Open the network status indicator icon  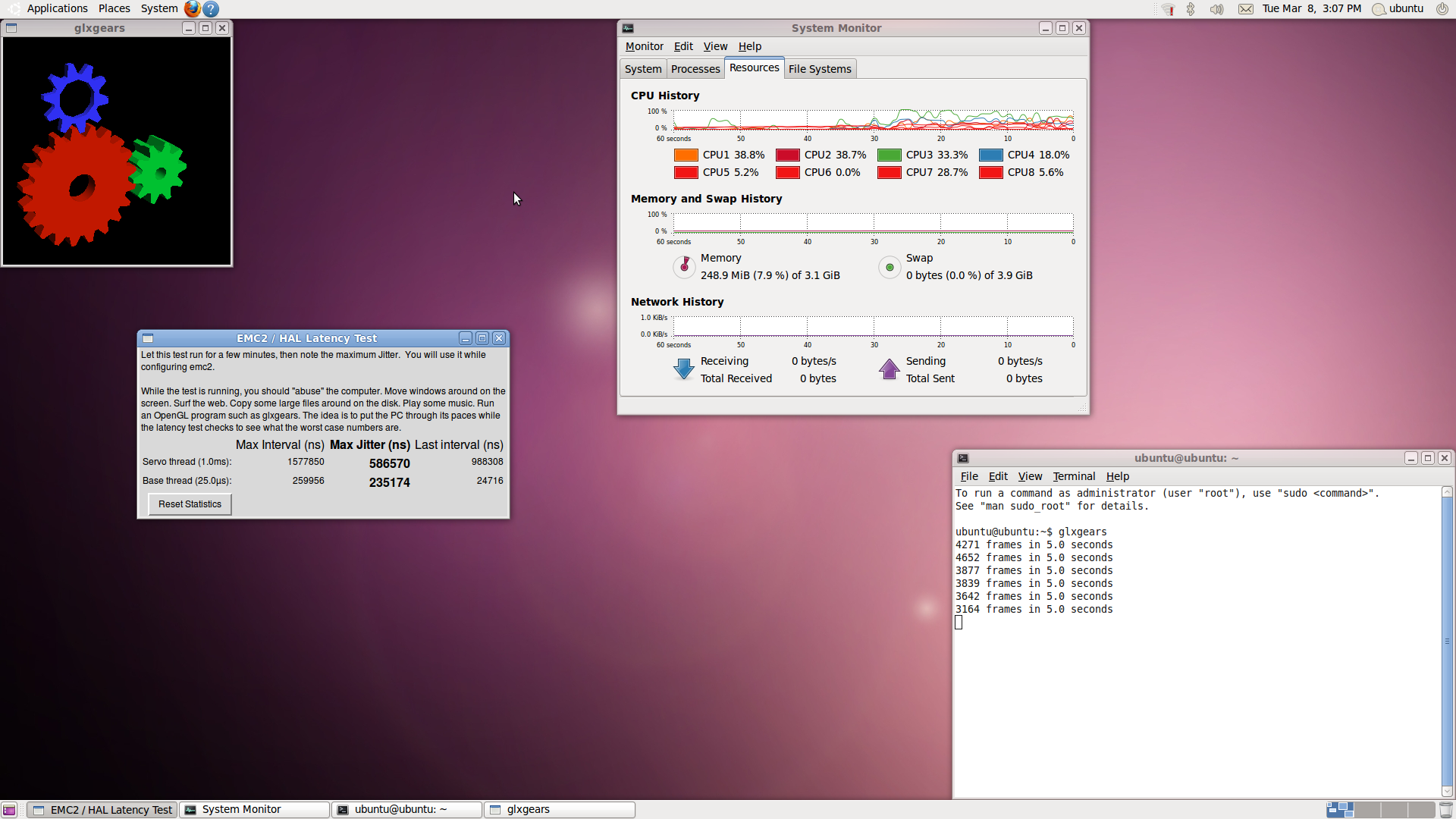1168,9
